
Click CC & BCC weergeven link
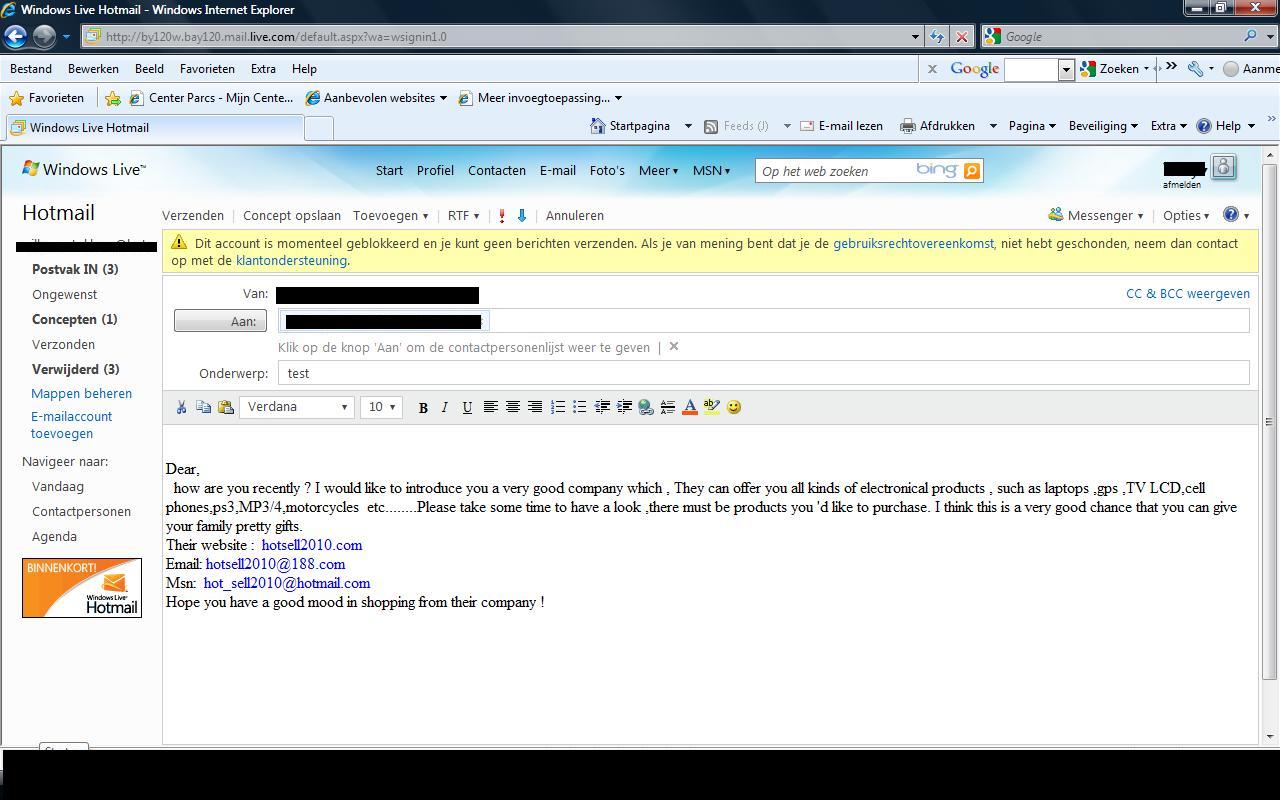1188,294
